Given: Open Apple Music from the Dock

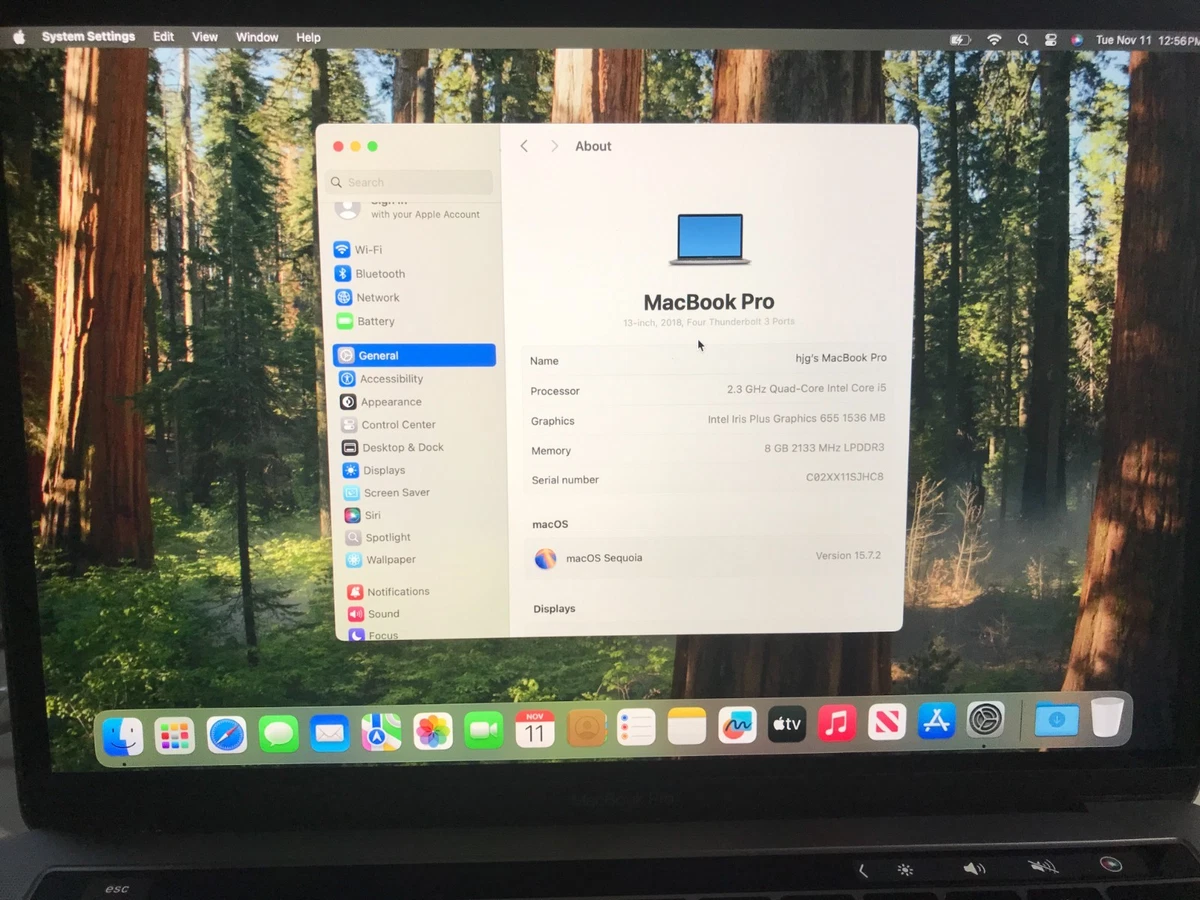Looking at the screenshot, I should 836,724.
